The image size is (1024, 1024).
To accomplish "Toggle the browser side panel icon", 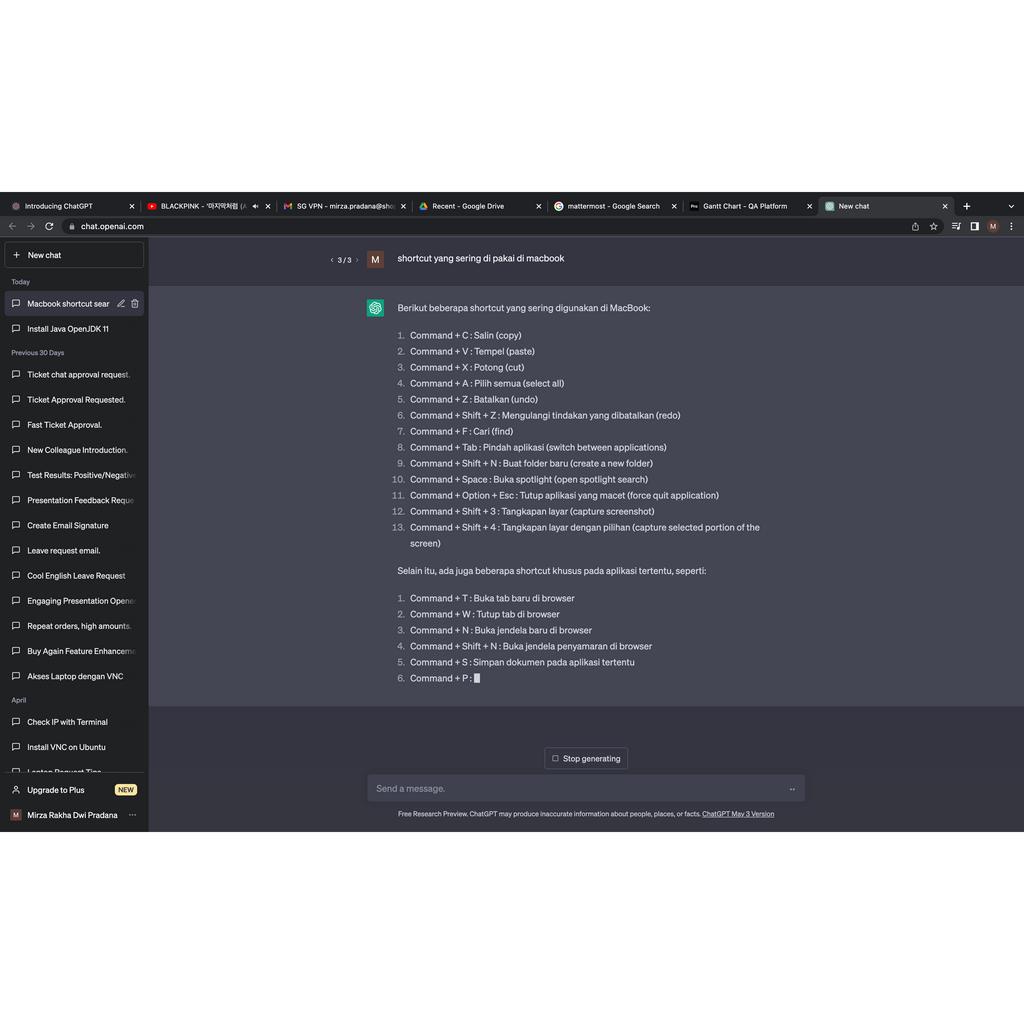I will pyautogui.click(x=975, y=227).
